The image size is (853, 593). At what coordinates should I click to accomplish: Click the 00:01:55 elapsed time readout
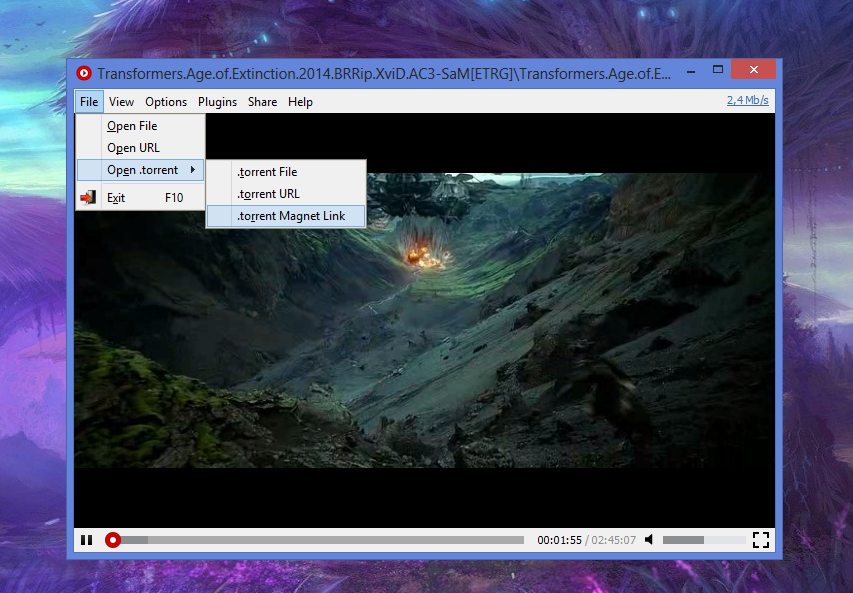coord(559,540)
